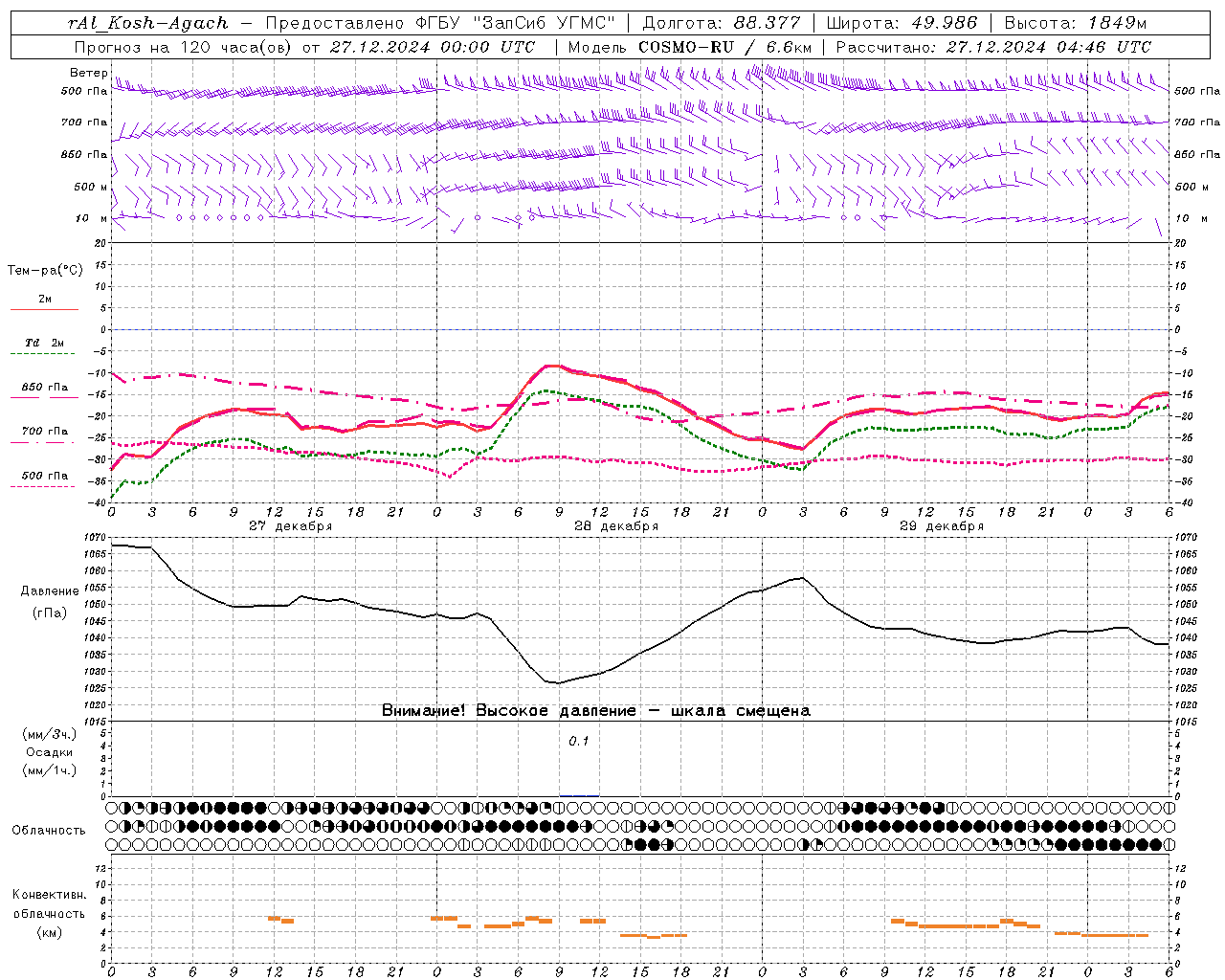Click the 29 декабря date label
Screen dimensions: 1225x980
(942, 525)
